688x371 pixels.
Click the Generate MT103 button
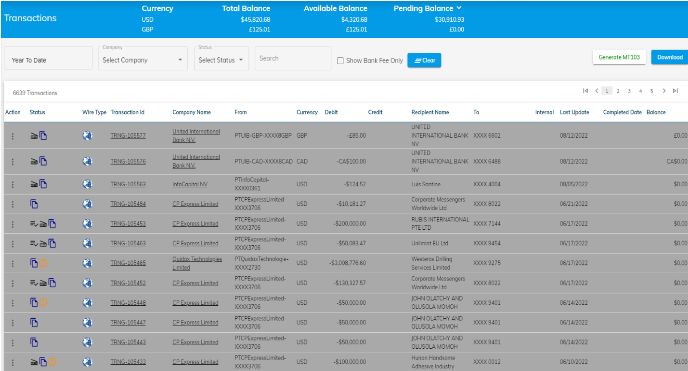619,57
